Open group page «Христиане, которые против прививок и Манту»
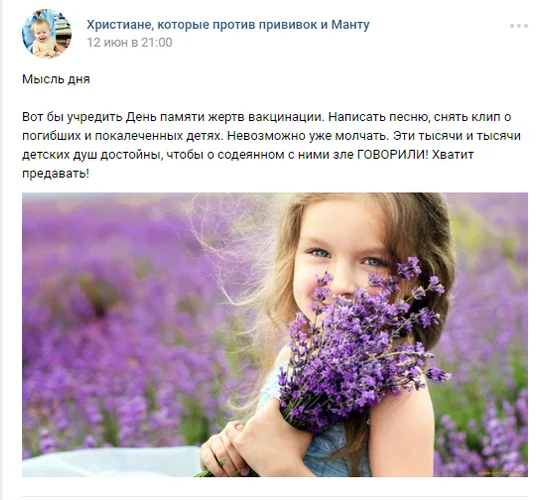Viewport: 547px width, 500px height. (228, 25)
